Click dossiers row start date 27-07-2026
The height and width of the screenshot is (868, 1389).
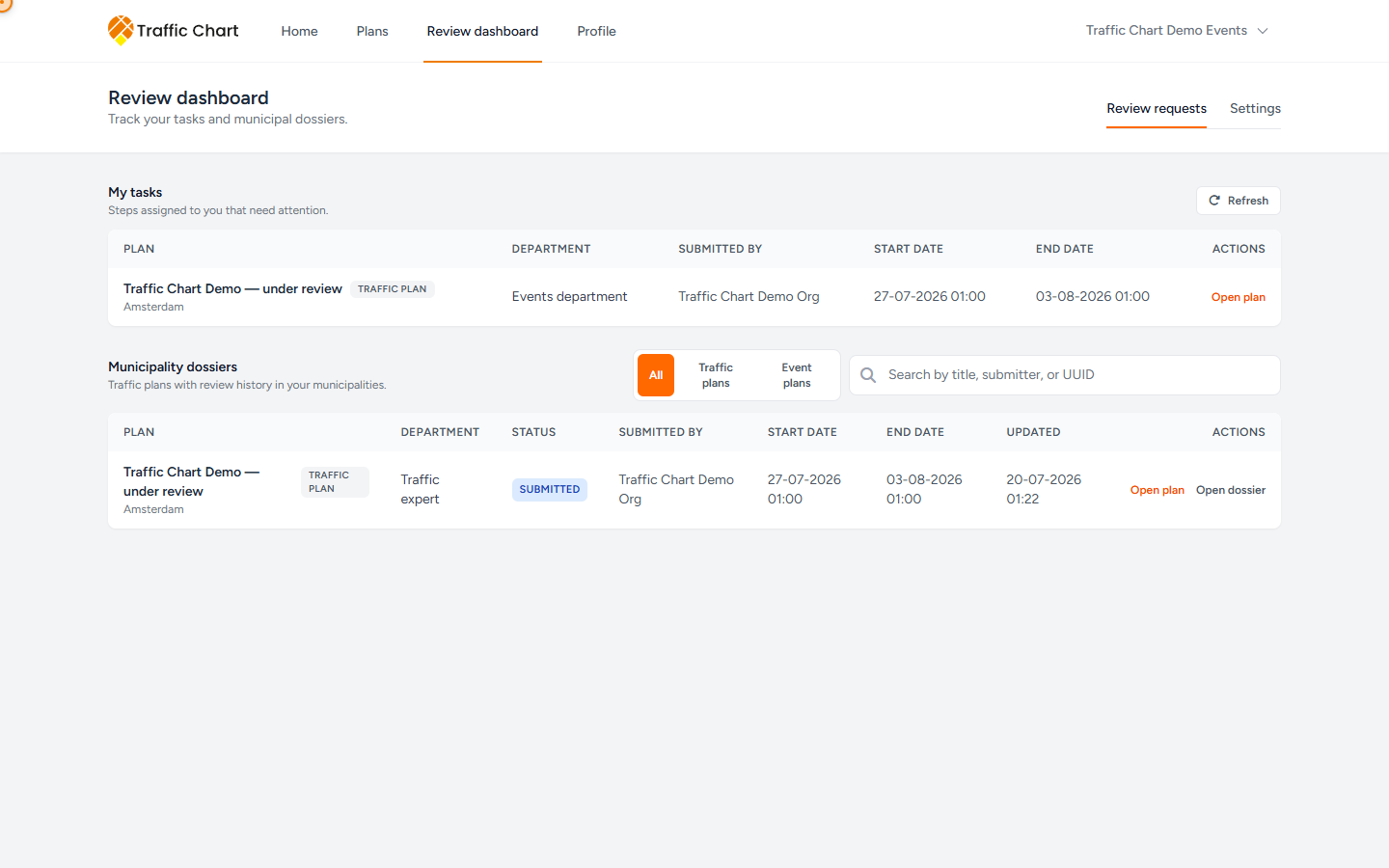[804, 490]
